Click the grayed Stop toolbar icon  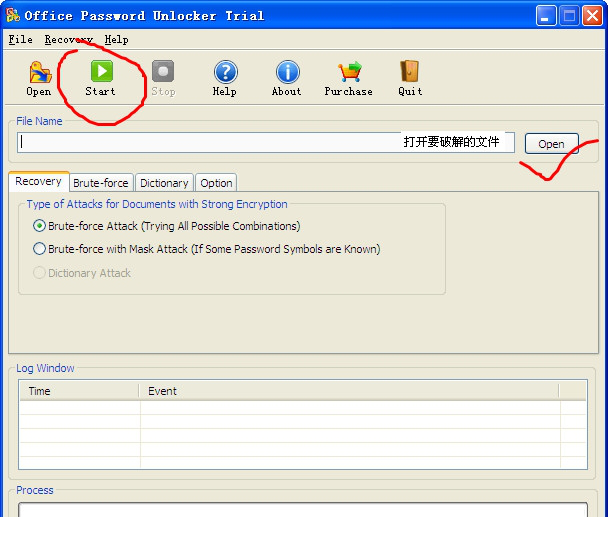tap(163, 71)
